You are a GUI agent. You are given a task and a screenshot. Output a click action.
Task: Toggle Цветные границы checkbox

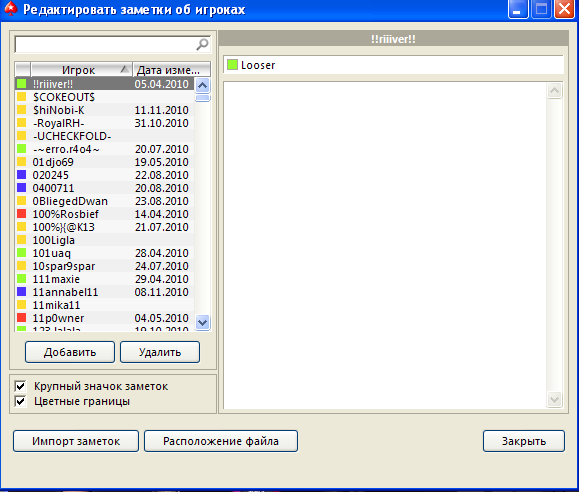coord(20,401)
